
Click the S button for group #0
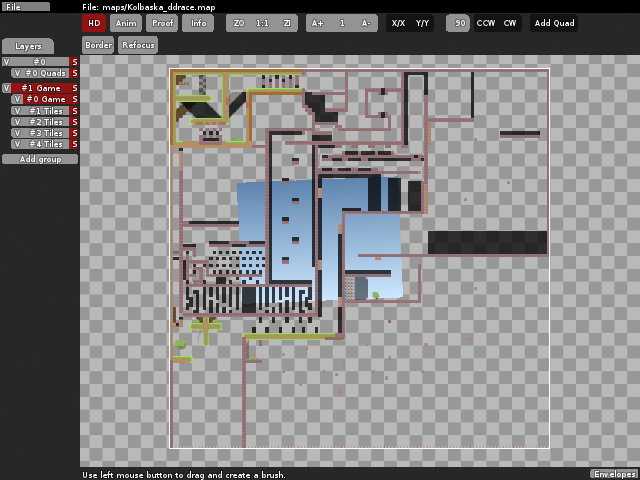pyautogui.click(x=74, y=62)
